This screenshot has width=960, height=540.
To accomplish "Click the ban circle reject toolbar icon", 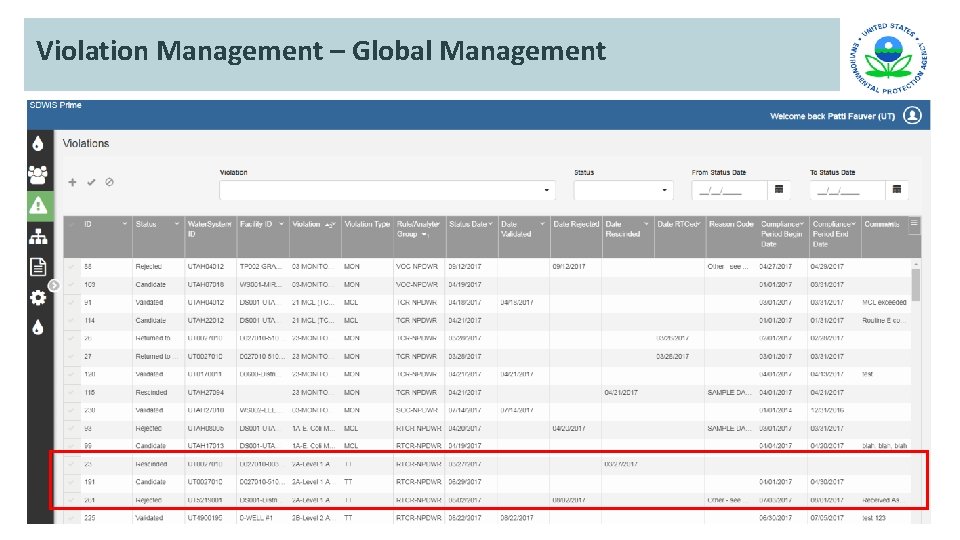I will pos(109,182).
